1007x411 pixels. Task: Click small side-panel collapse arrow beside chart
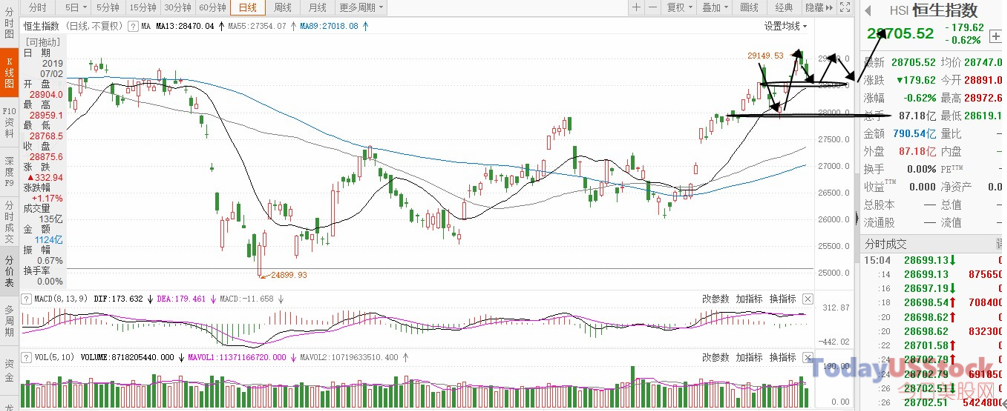pos(856,218)
